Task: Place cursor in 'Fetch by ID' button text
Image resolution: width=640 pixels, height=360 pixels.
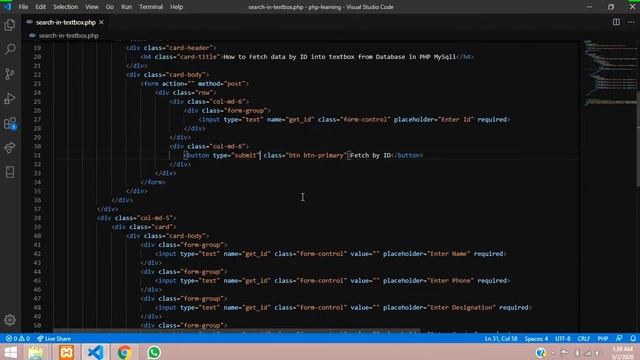Action: pyautogui.click(x=371, y=155)
